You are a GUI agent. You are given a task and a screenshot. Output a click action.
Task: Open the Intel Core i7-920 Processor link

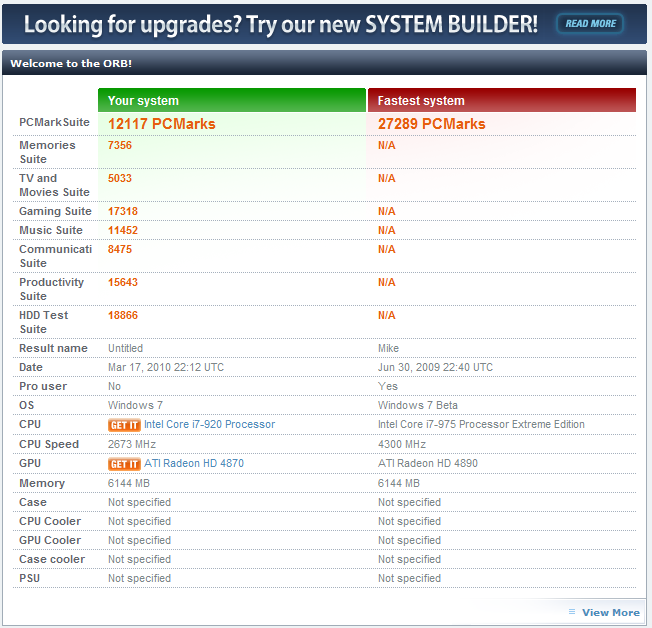point(210,424)
